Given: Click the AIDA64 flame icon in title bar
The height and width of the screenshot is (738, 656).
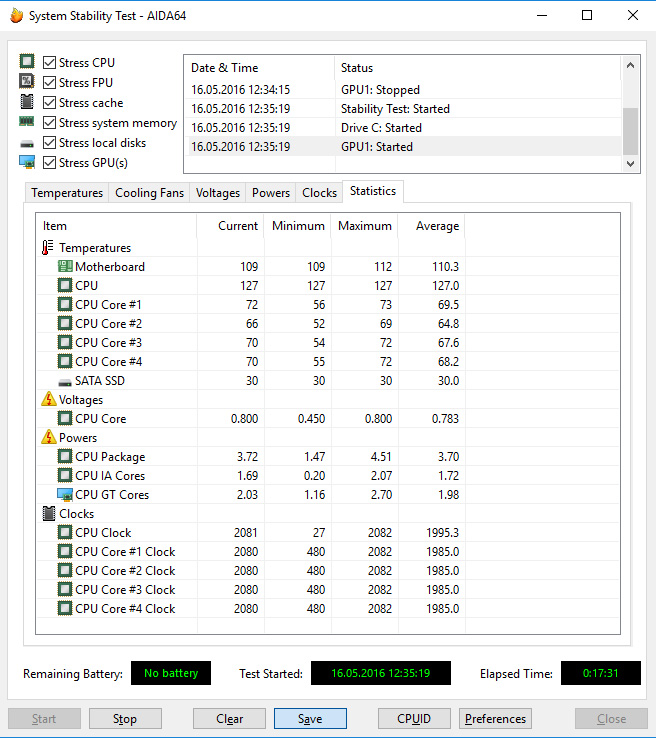Looking at the screenshot, I should 16,16.
